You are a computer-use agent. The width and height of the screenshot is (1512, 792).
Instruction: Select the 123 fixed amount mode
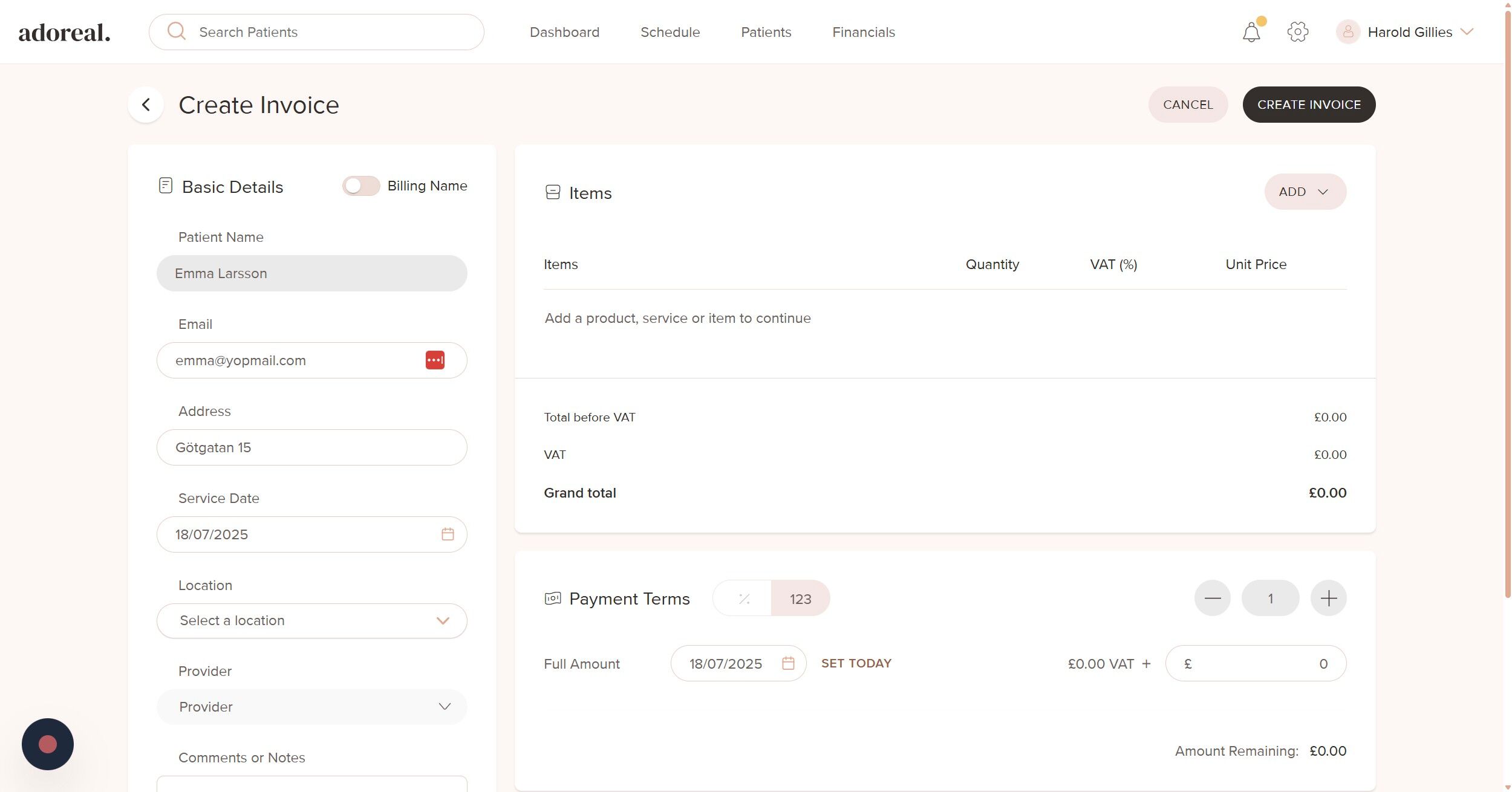800,599
